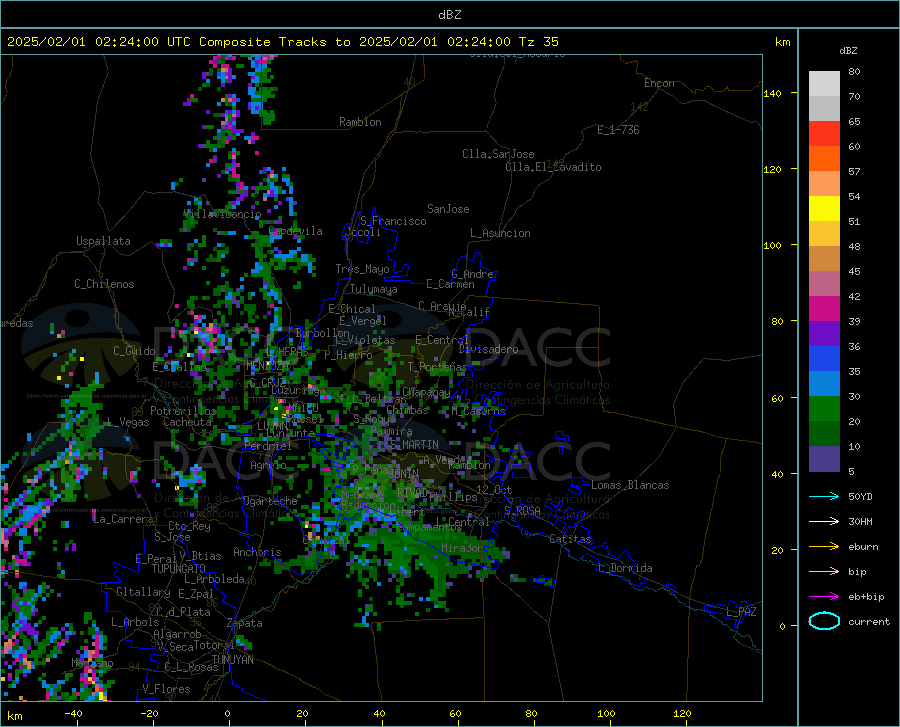Click the dBZ title at top center
This screenshot has width=900, height=727.
[449, 15]
